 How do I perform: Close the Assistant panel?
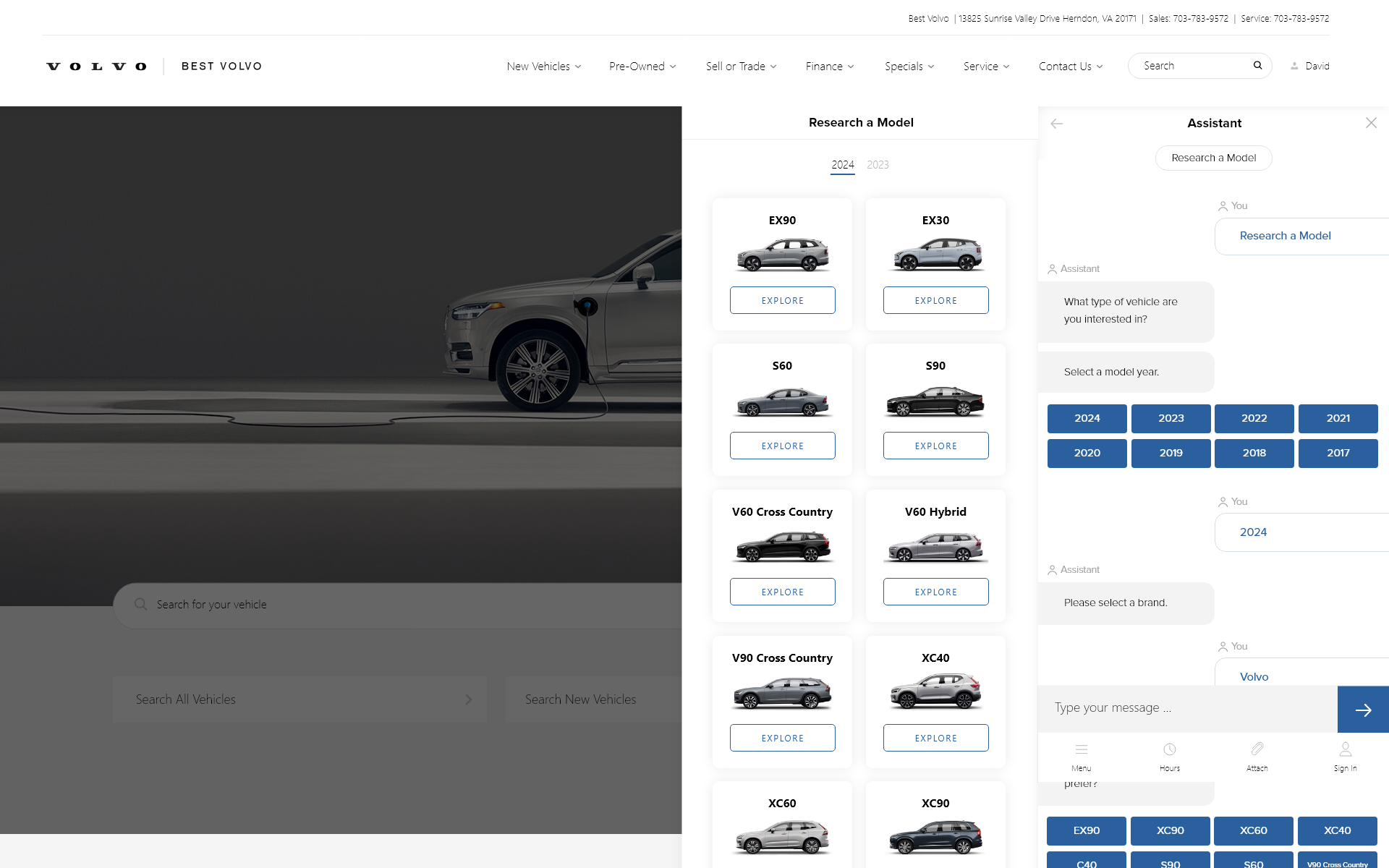tap(1371, 123)
